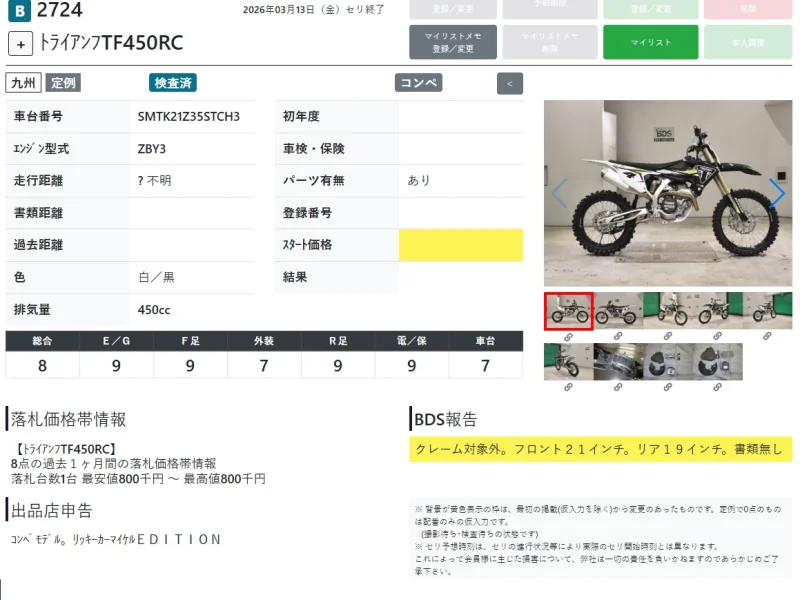Click パーツ有無 value あり

click(419, 181)
